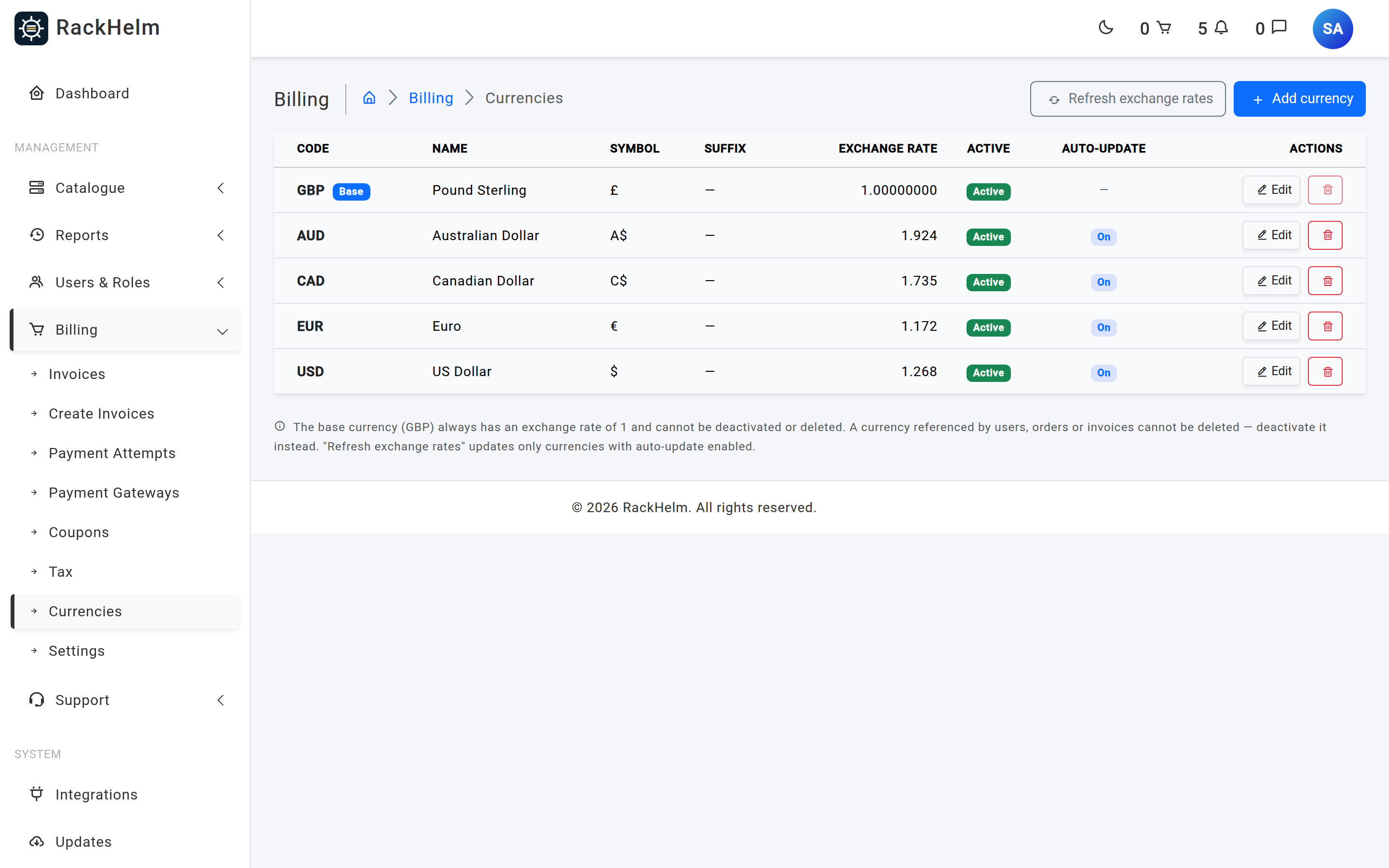This screenshot has width=1389, height=868.
Task: Edit the GBP Pound Sterling row
Action: click(1271, 190)
